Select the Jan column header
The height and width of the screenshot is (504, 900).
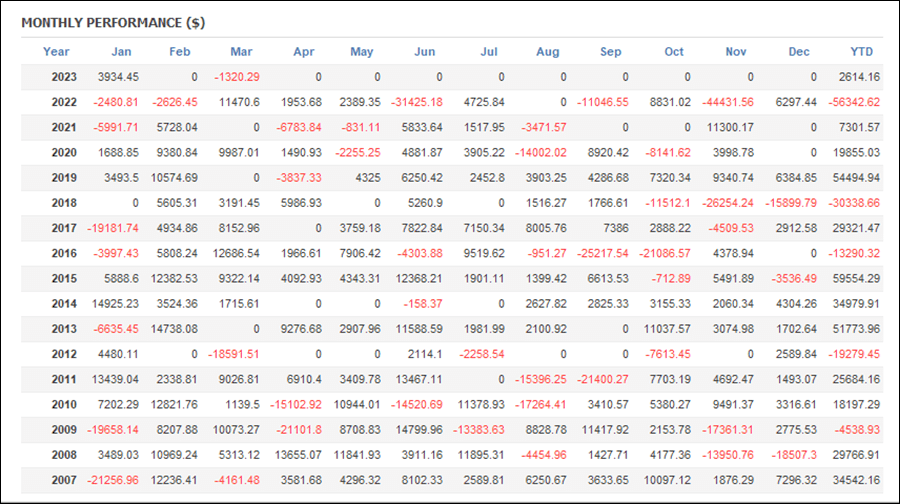tap(121, 52)
